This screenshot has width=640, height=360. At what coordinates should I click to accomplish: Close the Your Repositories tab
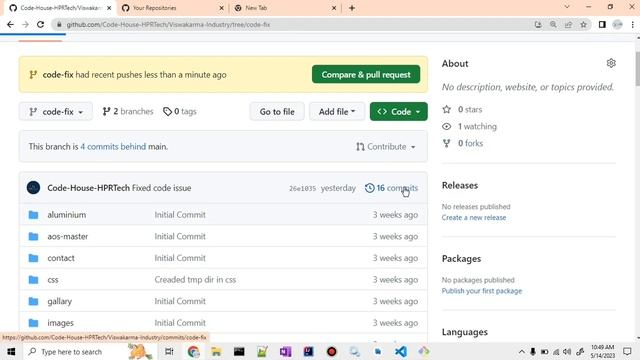point(221,8)
